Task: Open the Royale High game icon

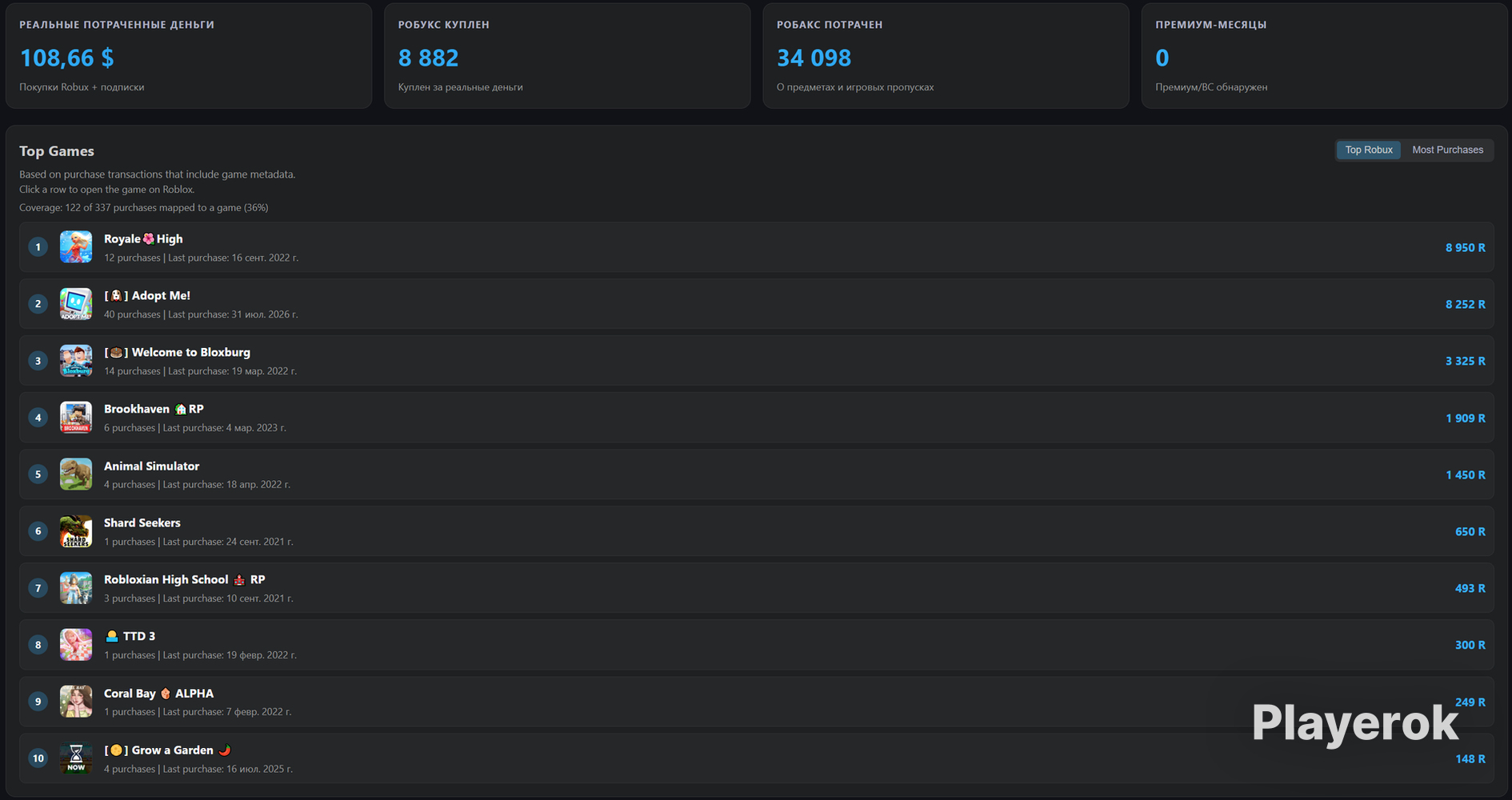Action: pos(76,247)
